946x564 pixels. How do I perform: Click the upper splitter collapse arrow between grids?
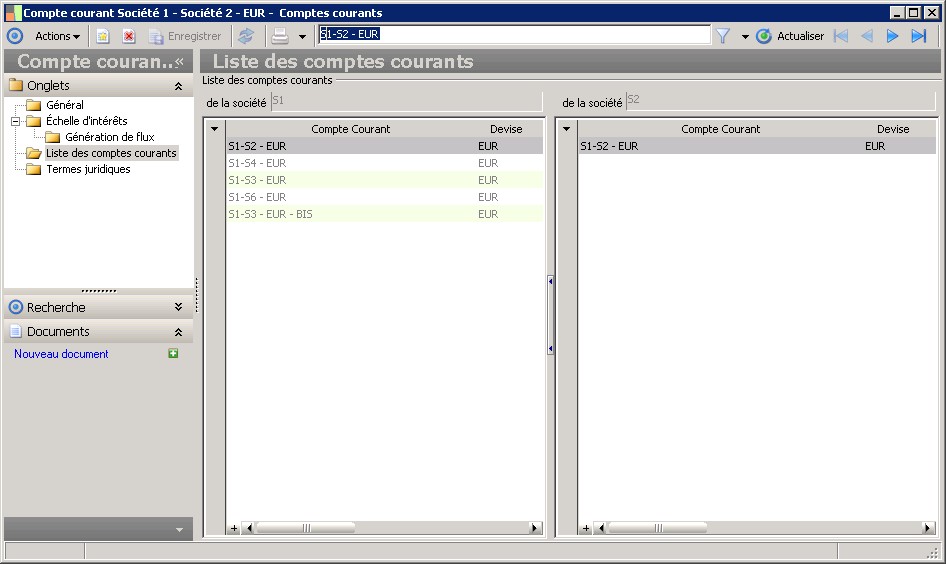[x=550, y=281]
